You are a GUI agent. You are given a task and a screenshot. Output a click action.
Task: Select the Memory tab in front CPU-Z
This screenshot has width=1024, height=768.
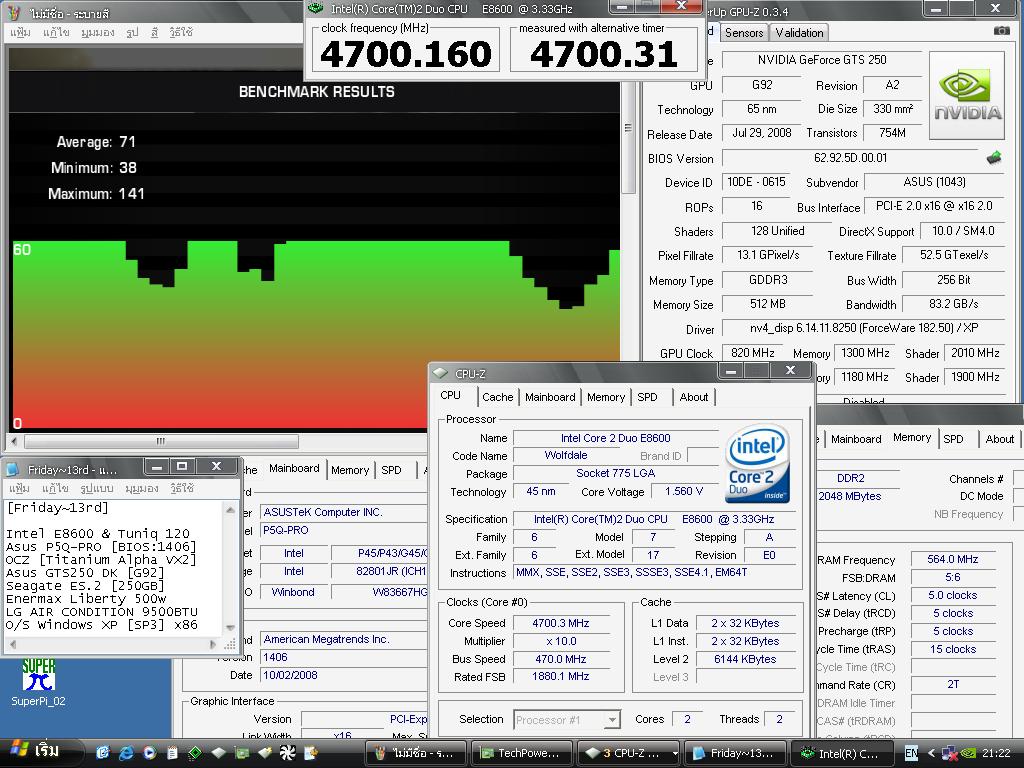[x=605, y=397]
